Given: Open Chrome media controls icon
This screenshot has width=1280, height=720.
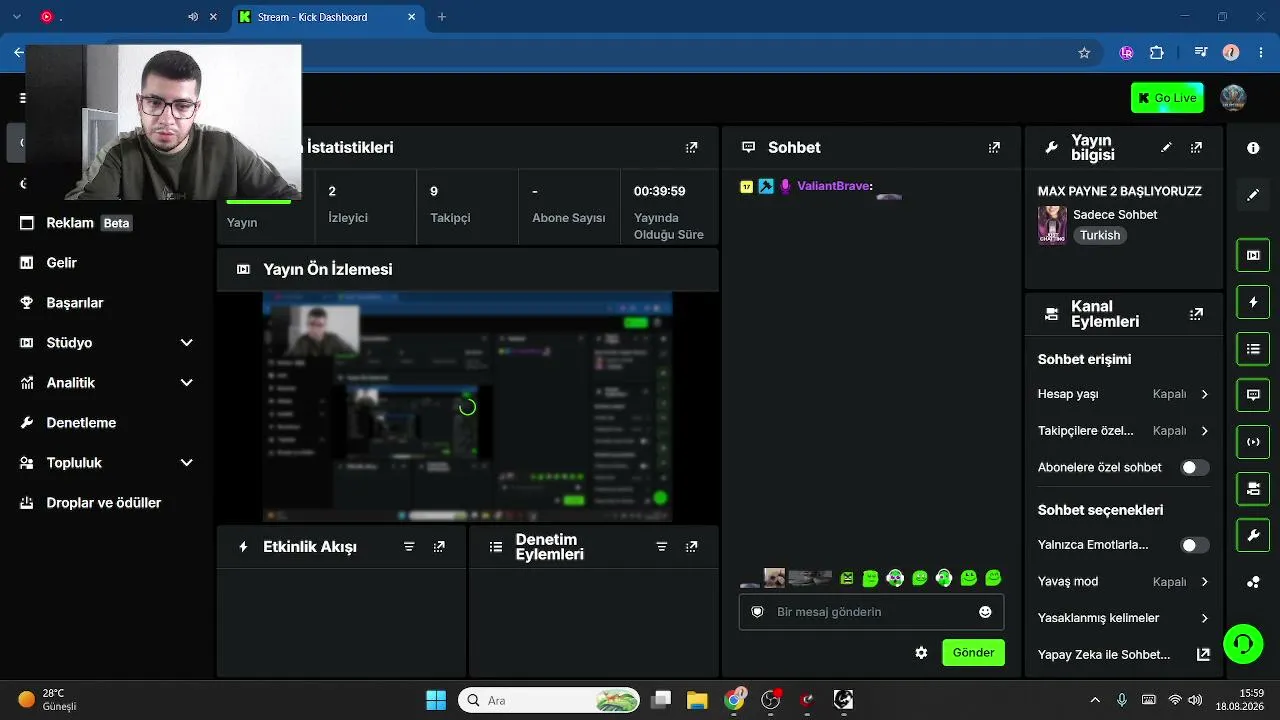Looking at the screenshot, I should [1201, 53].
